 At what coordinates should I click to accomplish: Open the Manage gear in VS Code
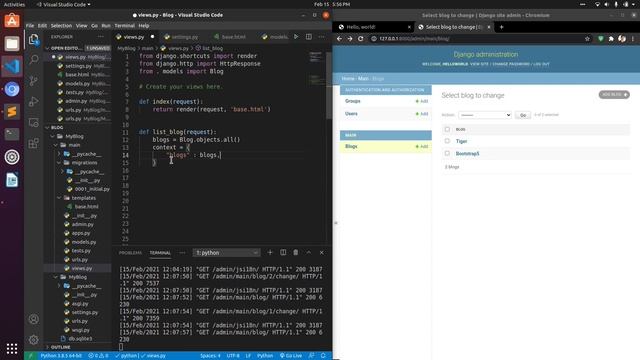34,339
